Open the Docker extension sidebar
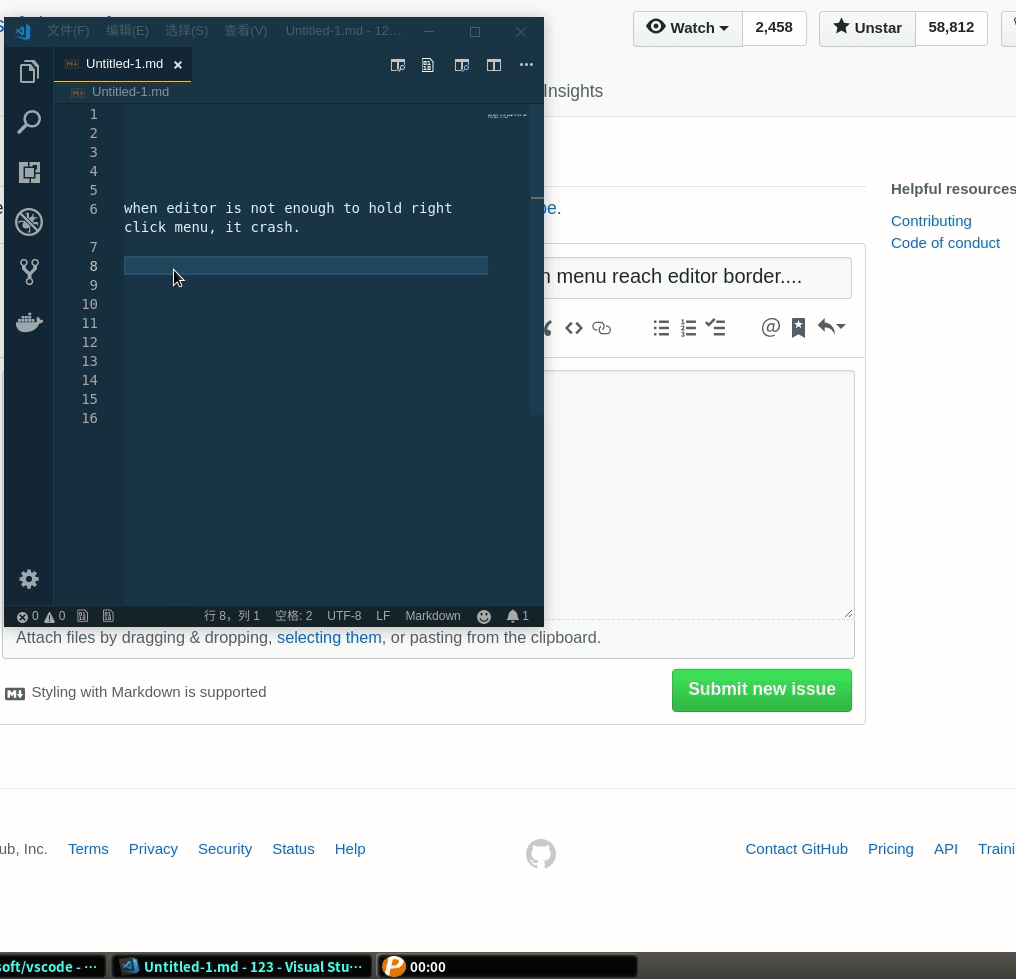 (28, 321)
